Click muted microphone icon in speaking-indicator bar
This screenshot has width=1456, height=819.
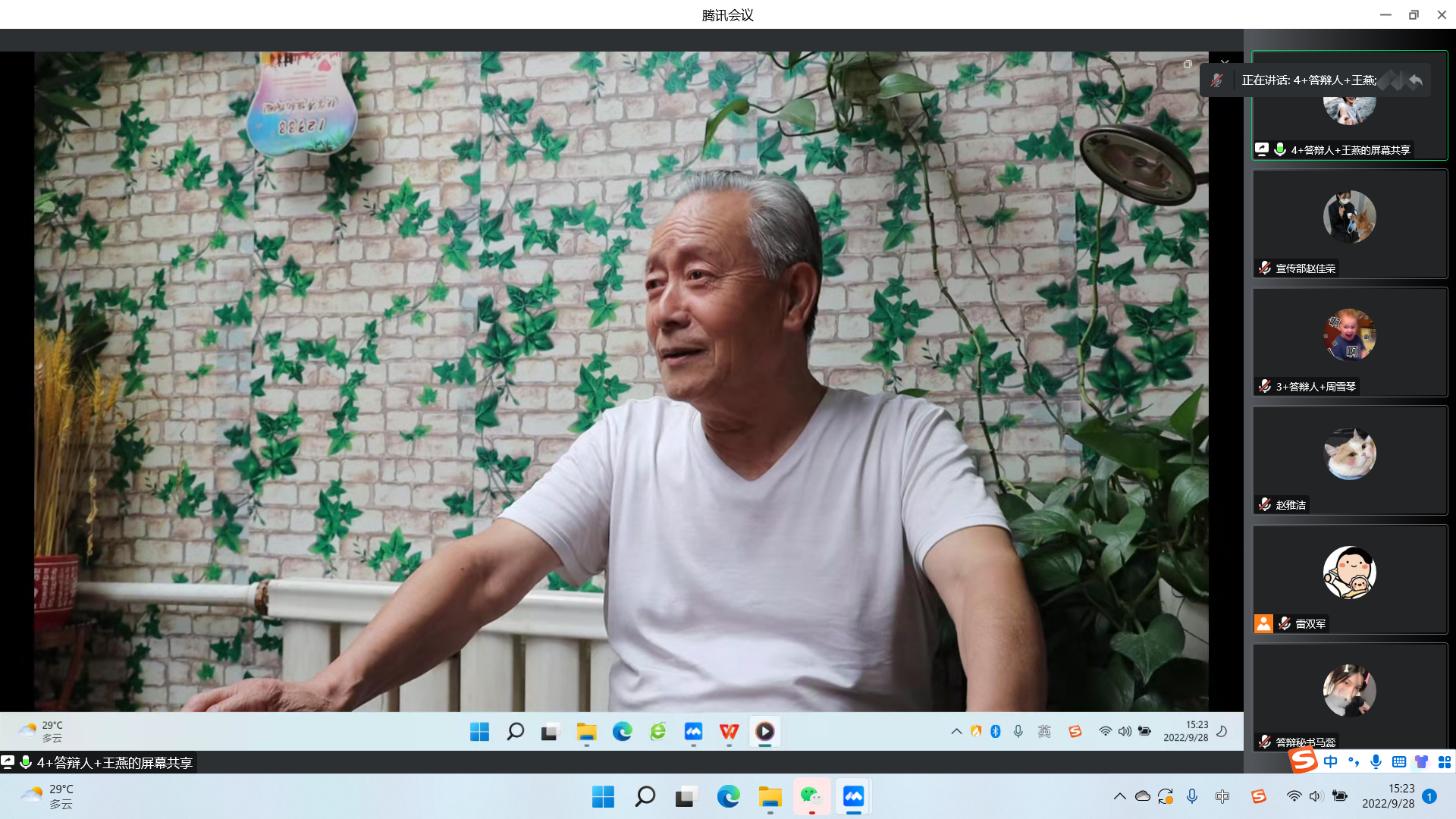click(1217, 80)
